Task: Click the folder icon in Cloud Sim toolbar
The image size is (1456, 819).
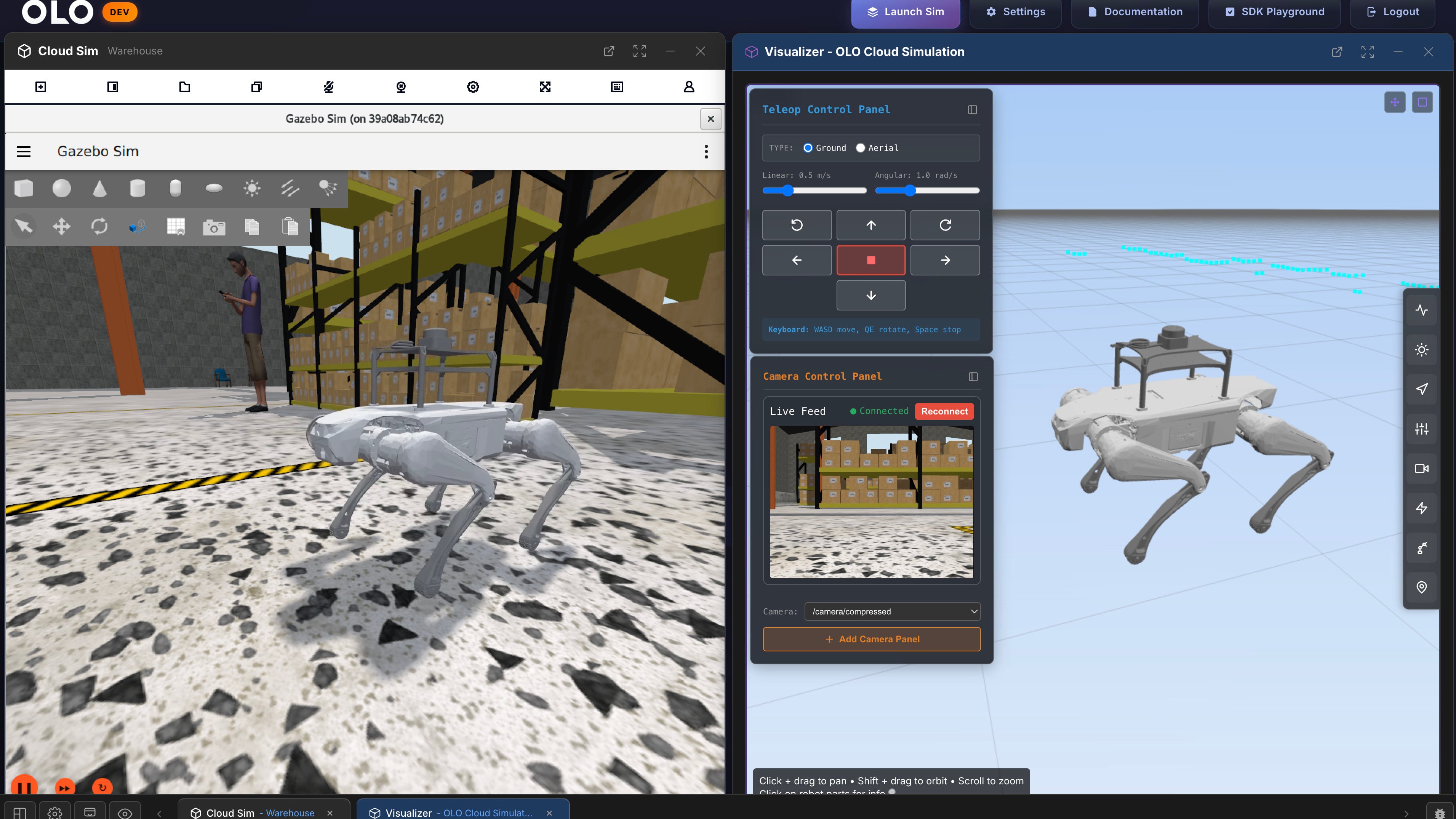Action: coord(185,86)
